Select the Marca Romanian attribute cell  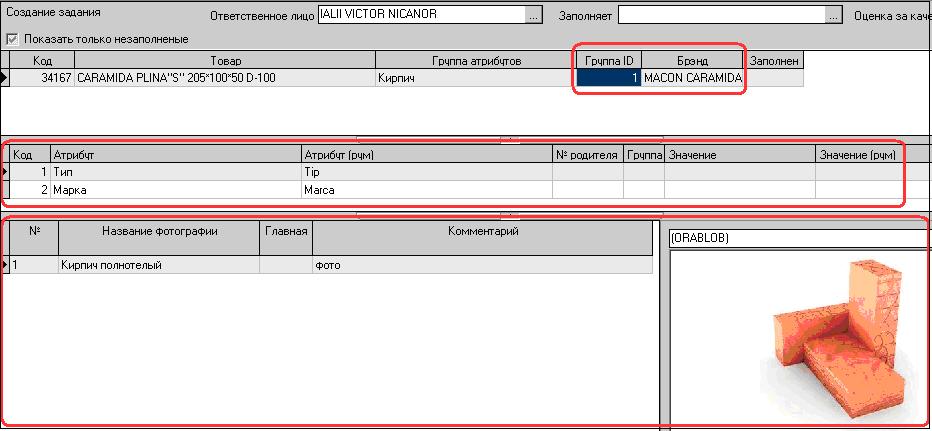427,190
